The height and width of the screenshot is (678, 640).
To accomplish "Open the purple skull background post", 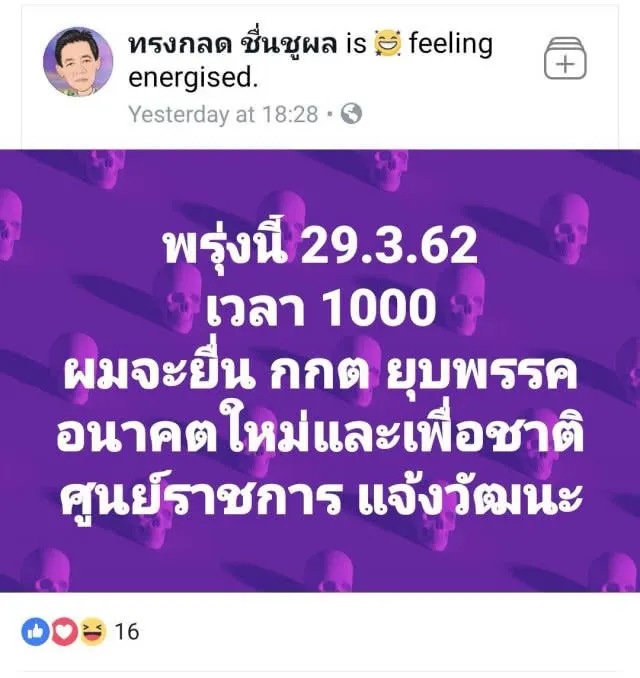I will click(x=320, y=371).
